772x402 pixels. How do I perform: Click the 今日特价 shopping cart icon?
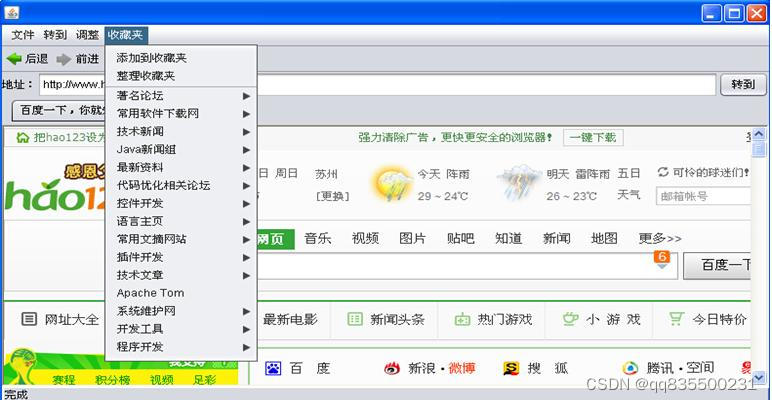(x=676, y=319)
